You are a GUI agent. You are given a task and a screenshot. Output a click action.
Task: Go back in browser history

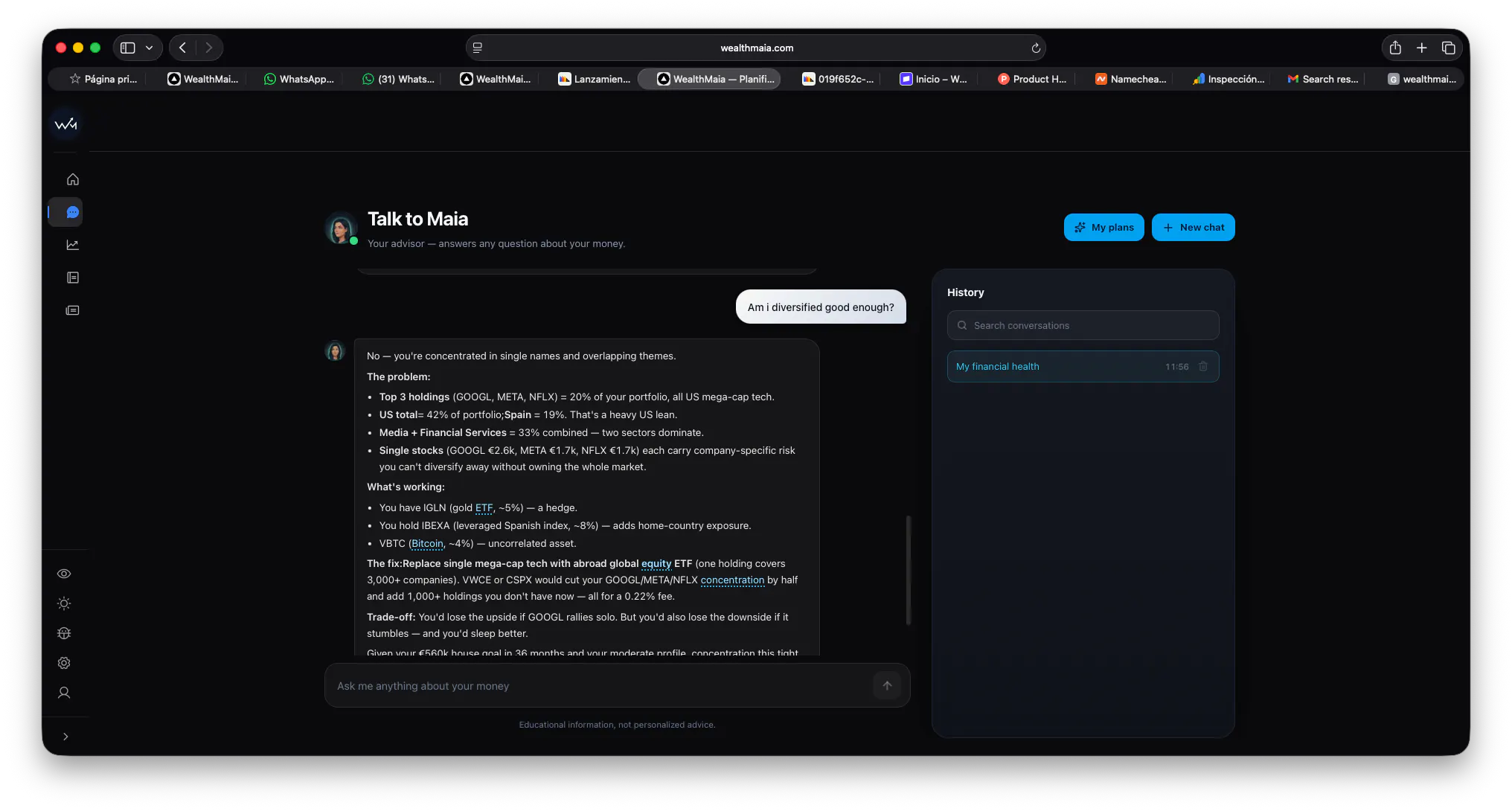click(182, 48)
